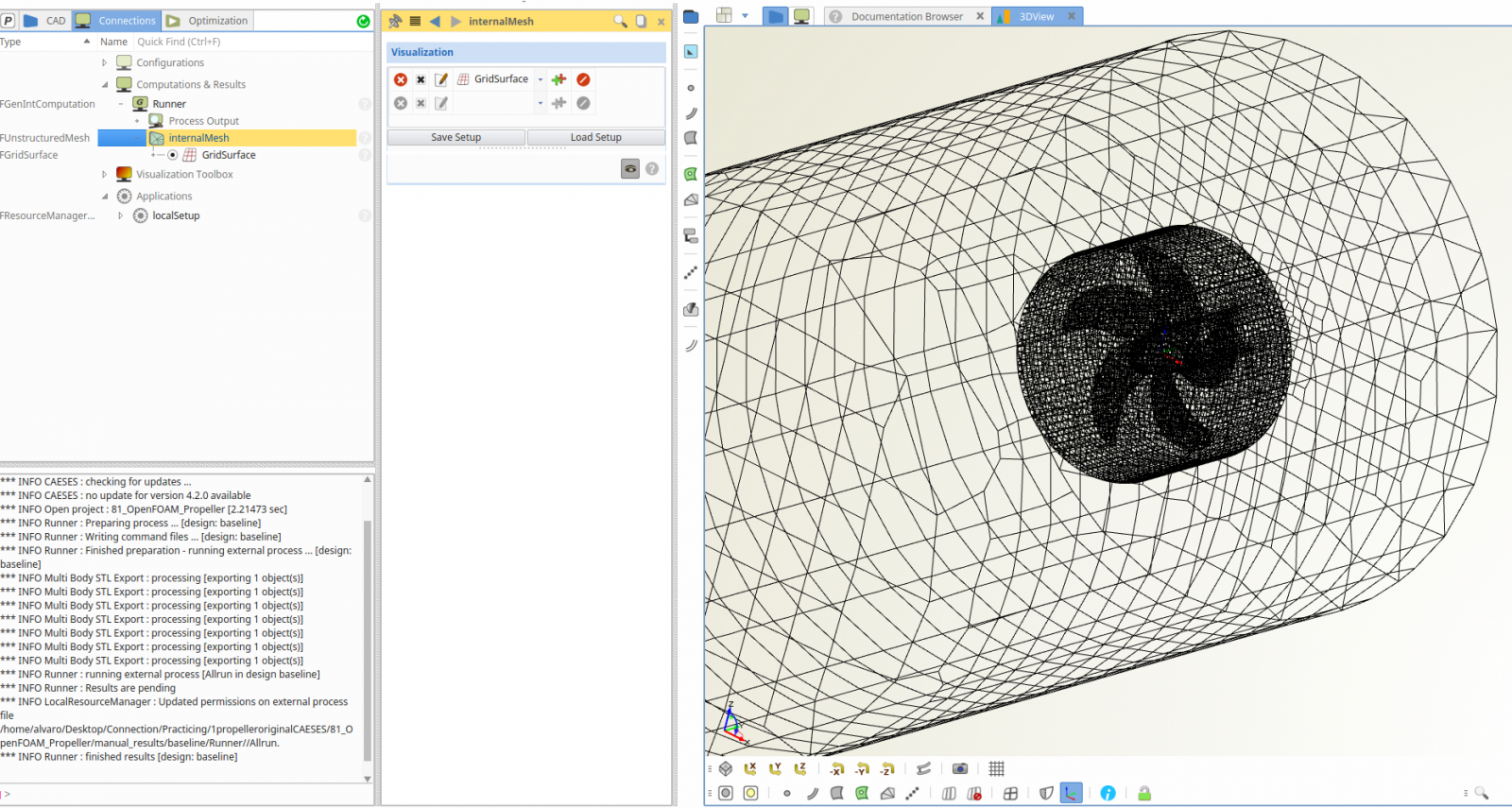Collapse the Applications tree node
The image size is (1512, 808).
[105, 196]
